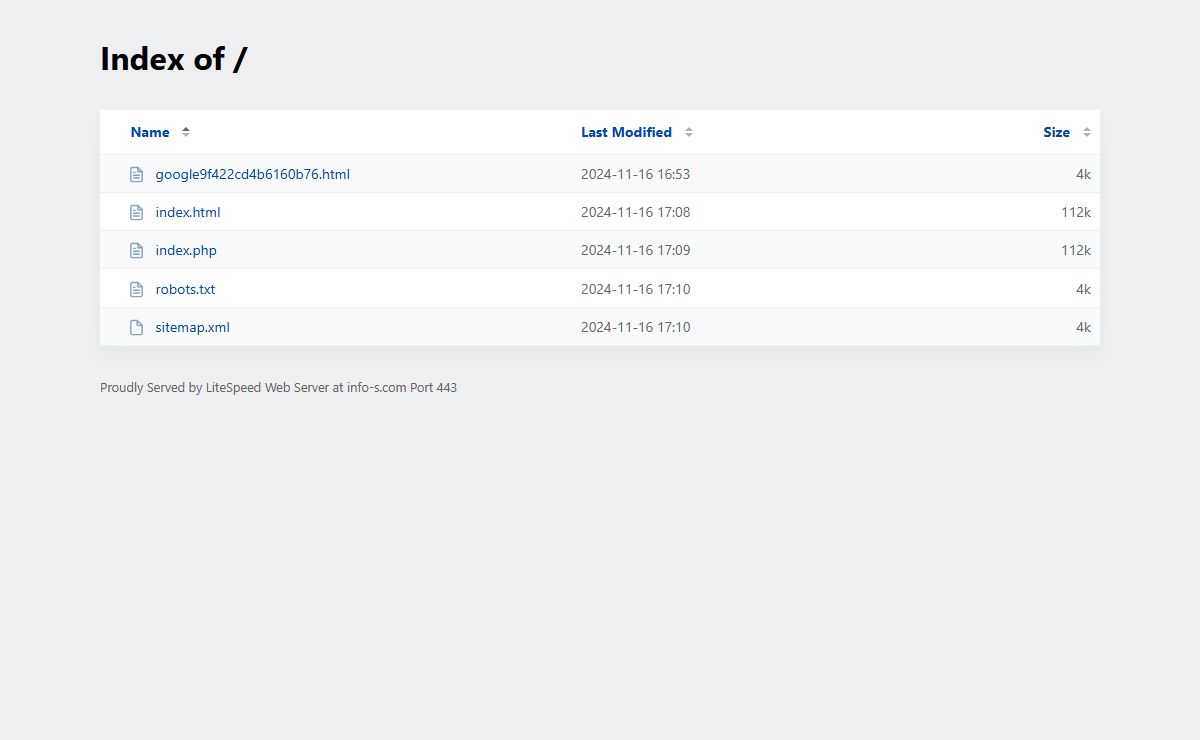The width and height of the screenshot is (1200, 740).
Task: Select the 2024-11-16 17:09 date cell
Action: pos(635,250)
